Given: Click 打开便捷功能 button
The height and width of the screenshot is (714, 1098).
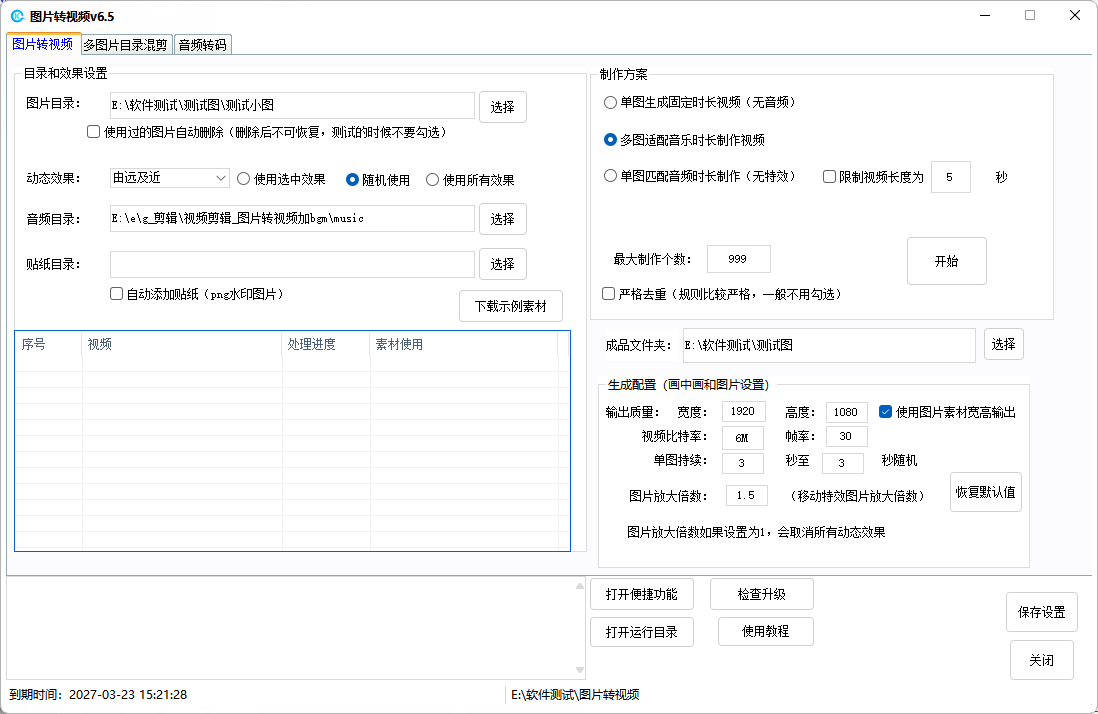Looking at the screenshot, I should coord(642,594).
